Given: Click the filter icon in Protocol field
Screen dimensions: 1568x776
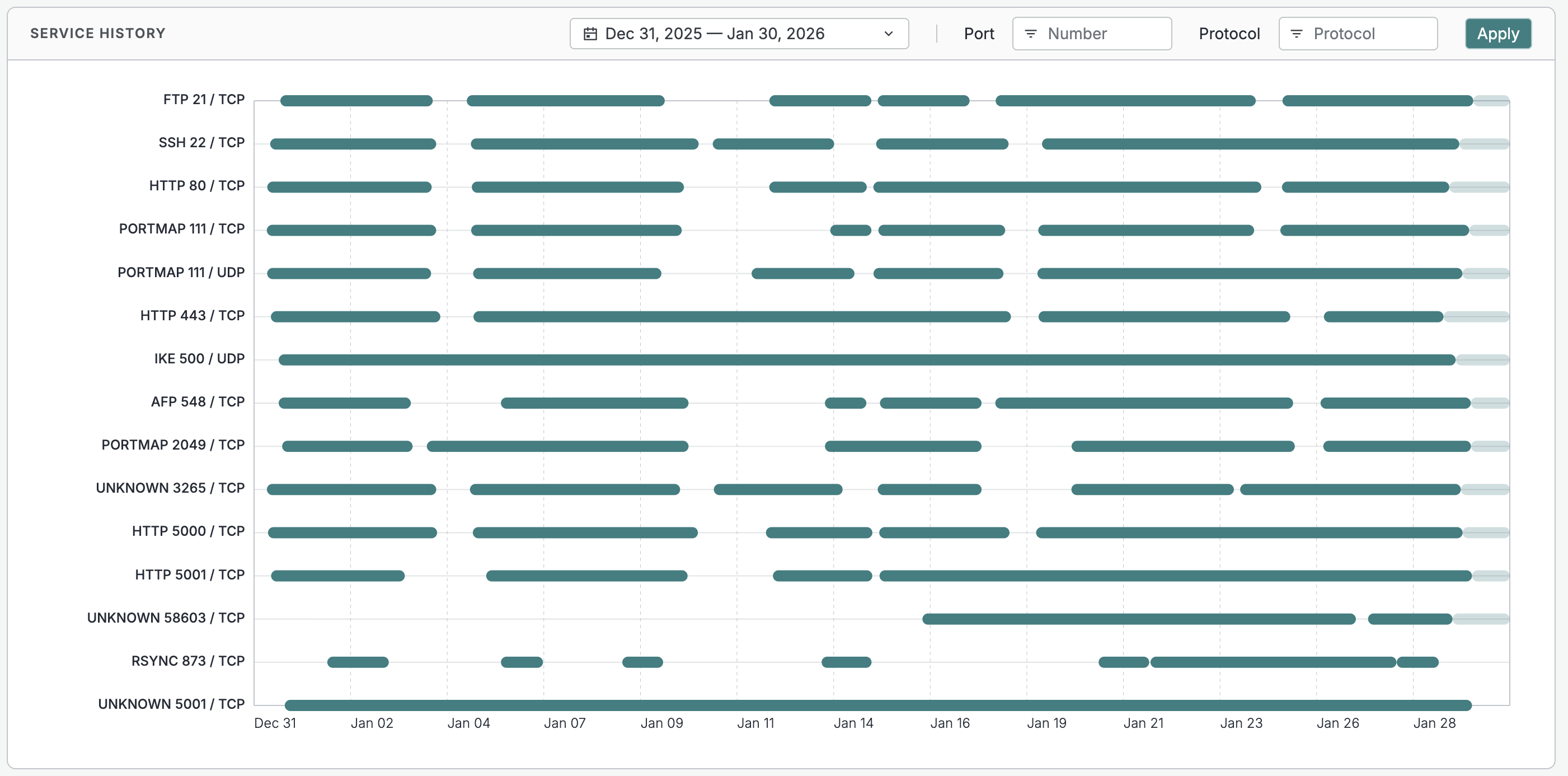Looking at the screenshot, I should click(x=1297, y=34).
